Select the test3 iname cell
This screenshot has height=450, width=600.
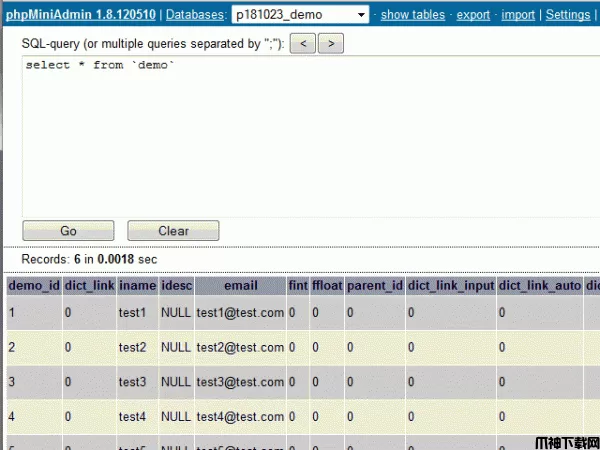tap(132, 382)
